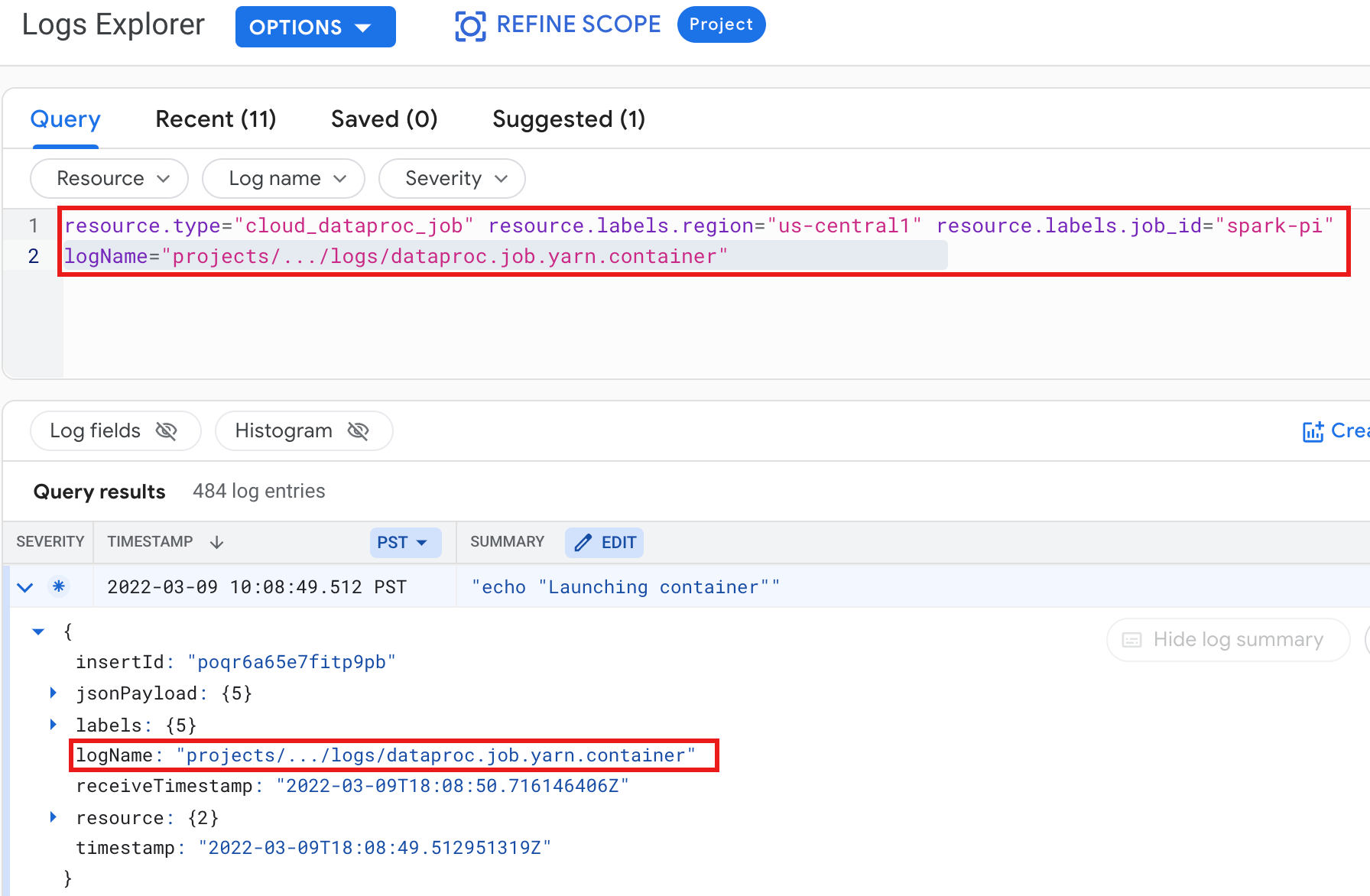Open the Saved (0) tab

click(384, 119)
